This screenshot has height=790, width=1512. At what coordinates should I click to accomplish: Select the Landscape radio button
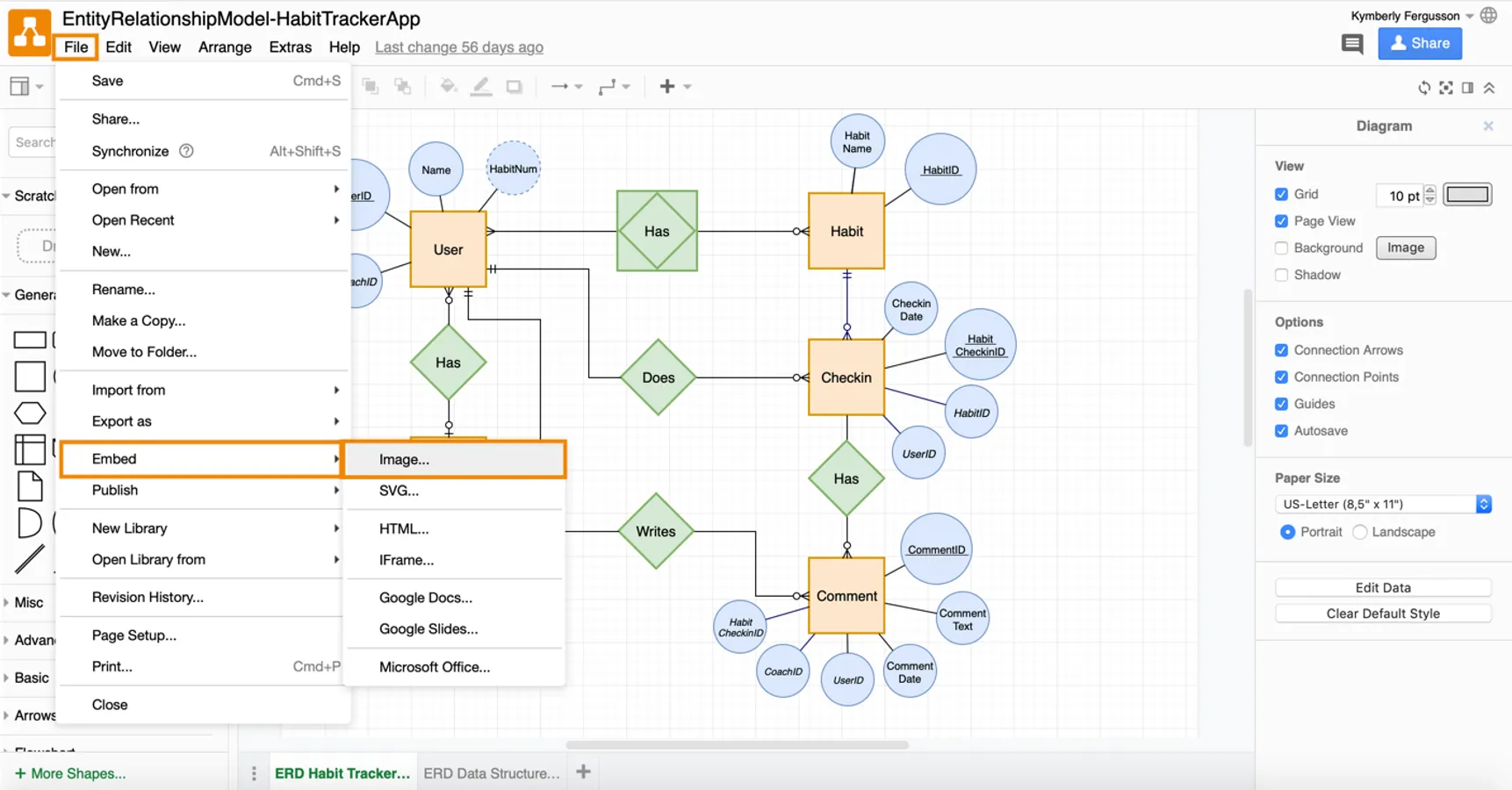click(x=1360, y=532)
